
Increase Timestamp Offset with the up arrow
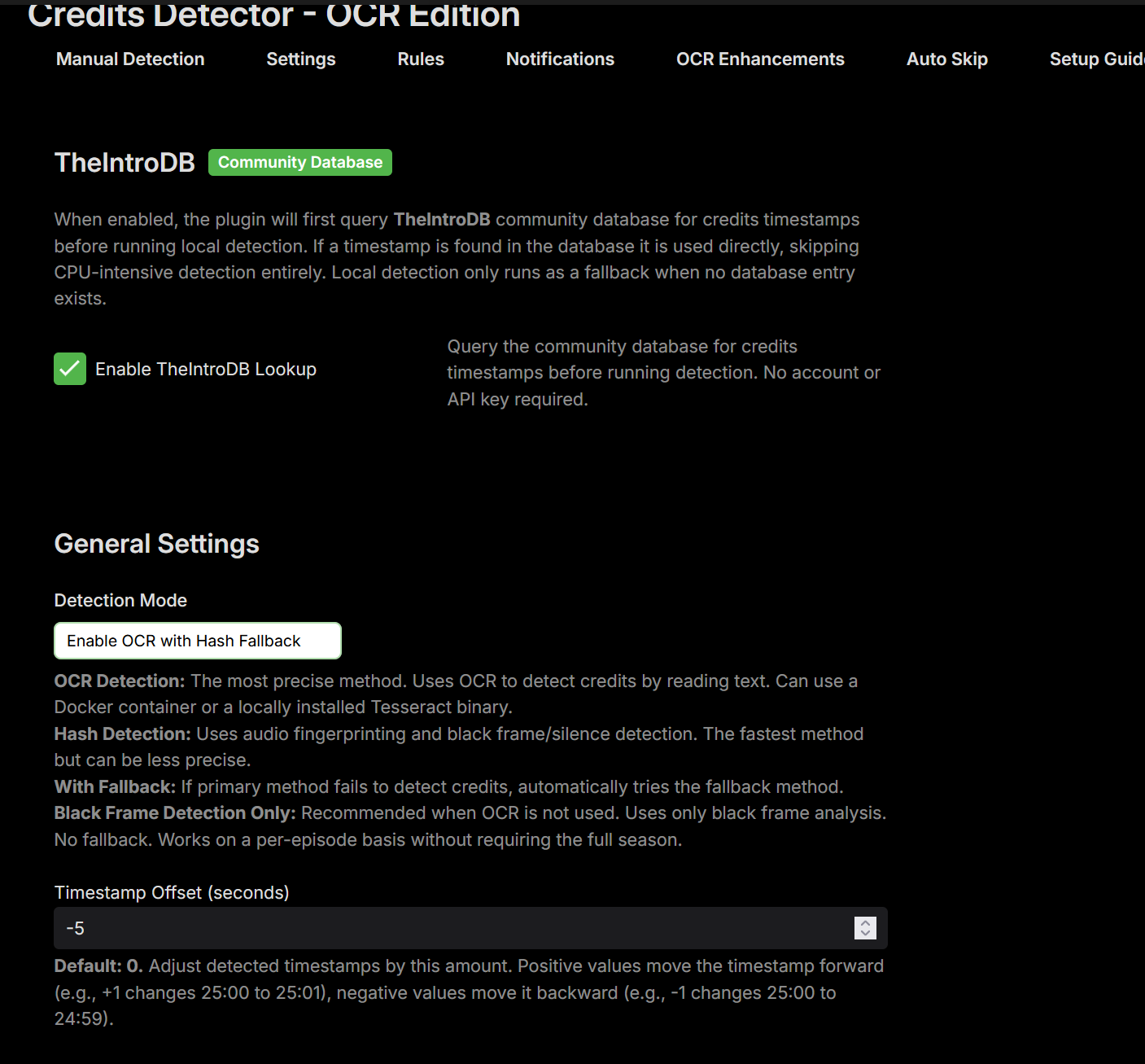pyautogui.click(x=865, y=922)
